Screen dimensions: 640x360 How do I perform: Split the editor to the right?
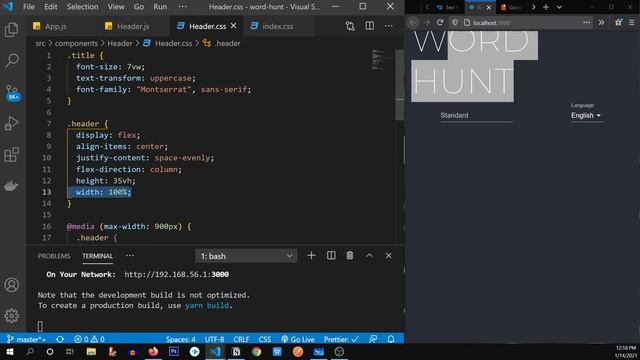point(369,26)
